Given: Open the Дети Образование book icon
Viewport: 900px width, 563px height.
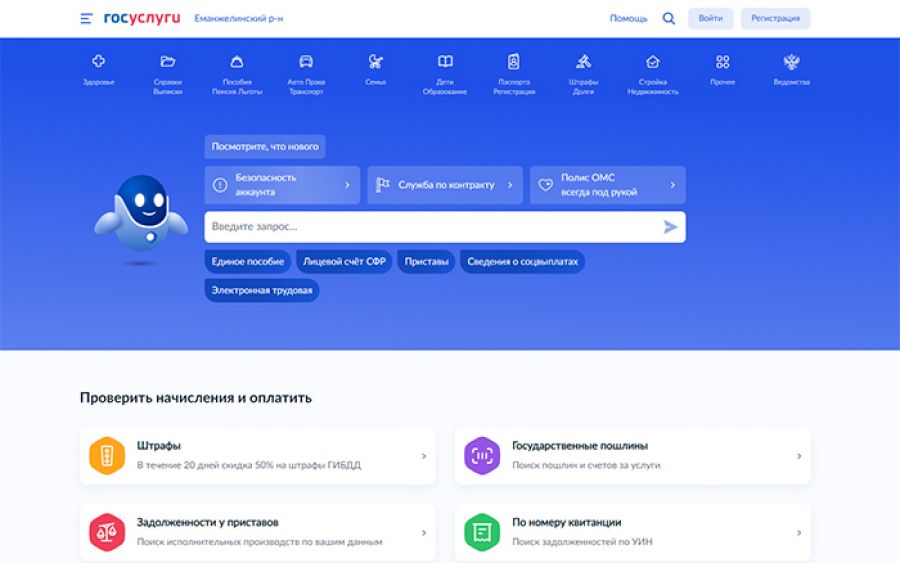Looking at the screenshot, I should click(x=445, y=61).
